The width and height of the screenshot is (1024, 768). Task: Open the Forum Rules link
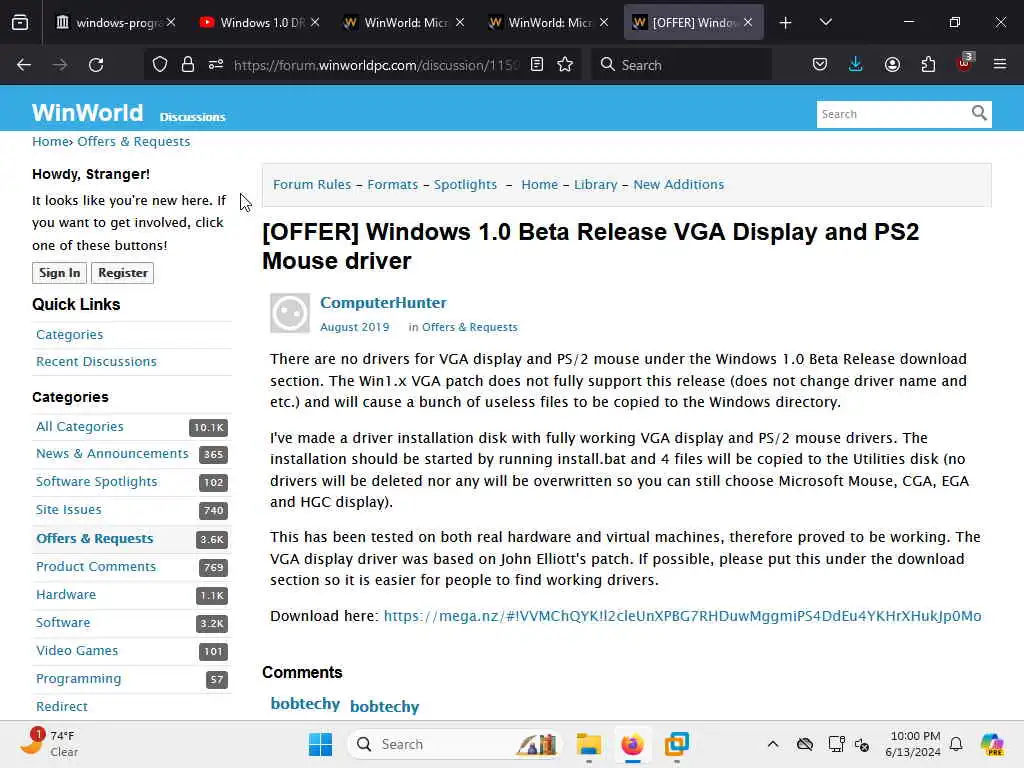(312, 185)
